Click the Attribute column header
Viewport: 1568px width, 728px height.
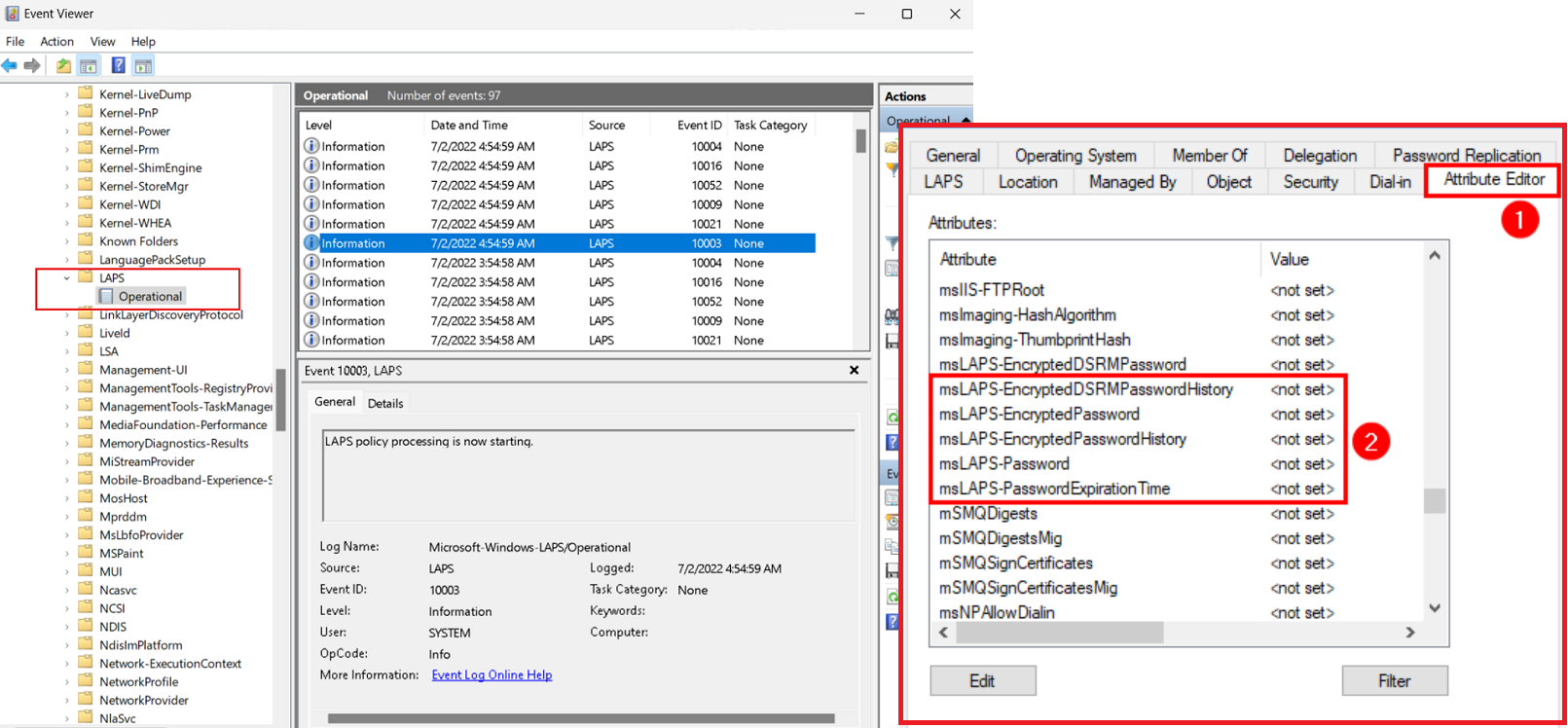pos(1095,259)
